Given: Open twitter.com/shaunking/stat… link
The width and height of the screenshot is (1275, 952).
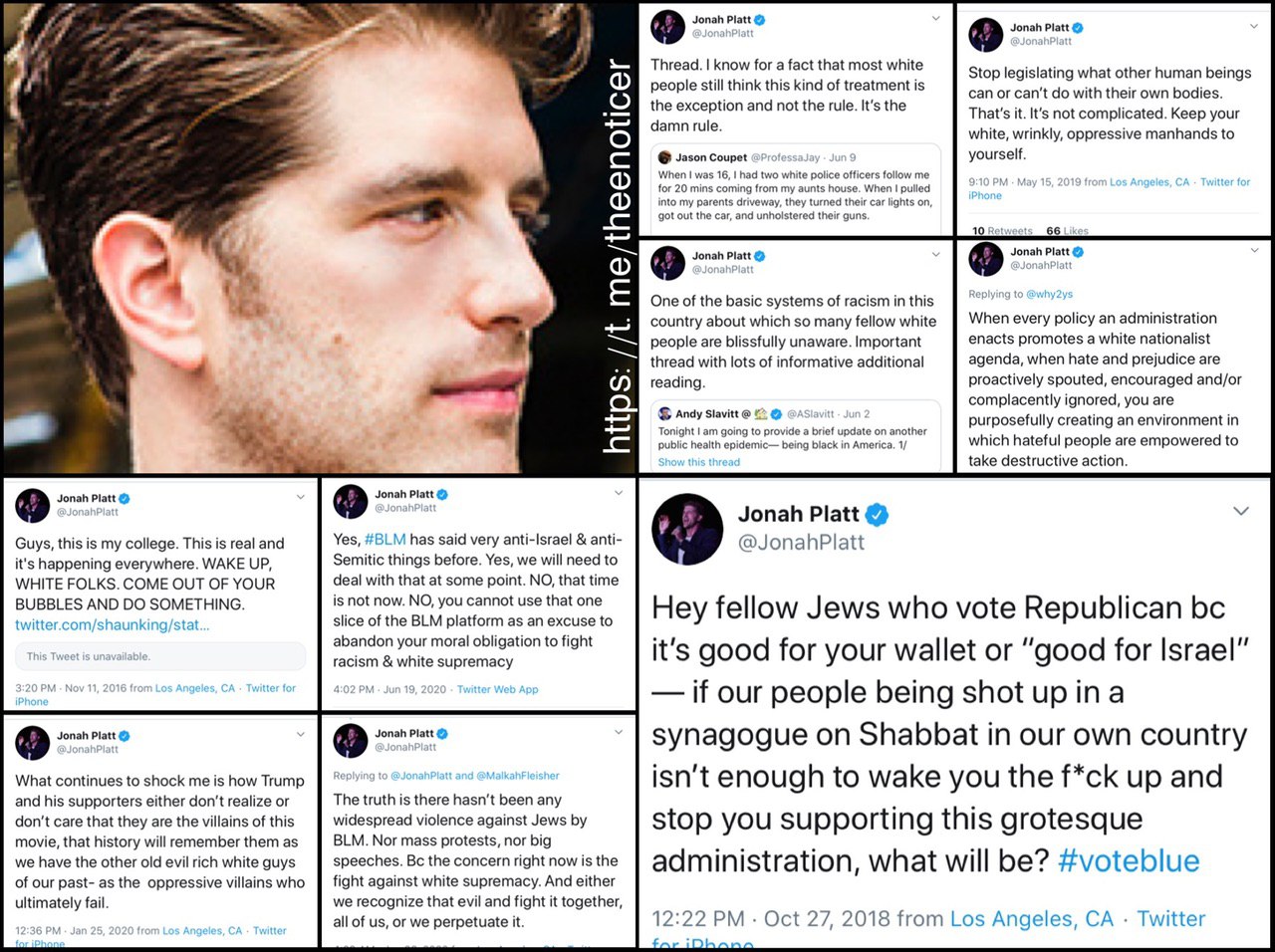Looking at the screenshot, I should tap(113, 625).
